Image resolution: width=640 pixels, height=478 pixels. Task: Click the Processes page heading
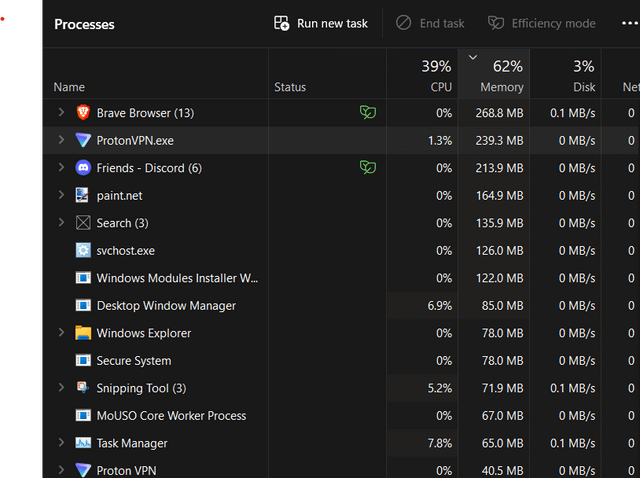point(84,24)
